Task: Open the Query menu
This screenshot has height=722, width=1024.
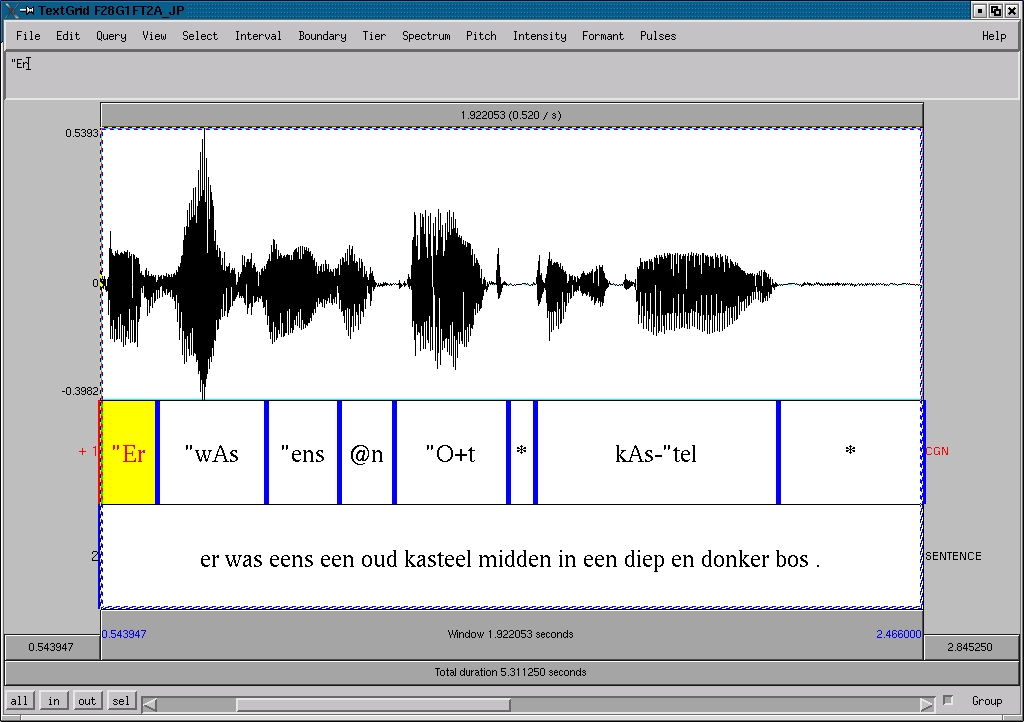Action: tap(111, 36)
